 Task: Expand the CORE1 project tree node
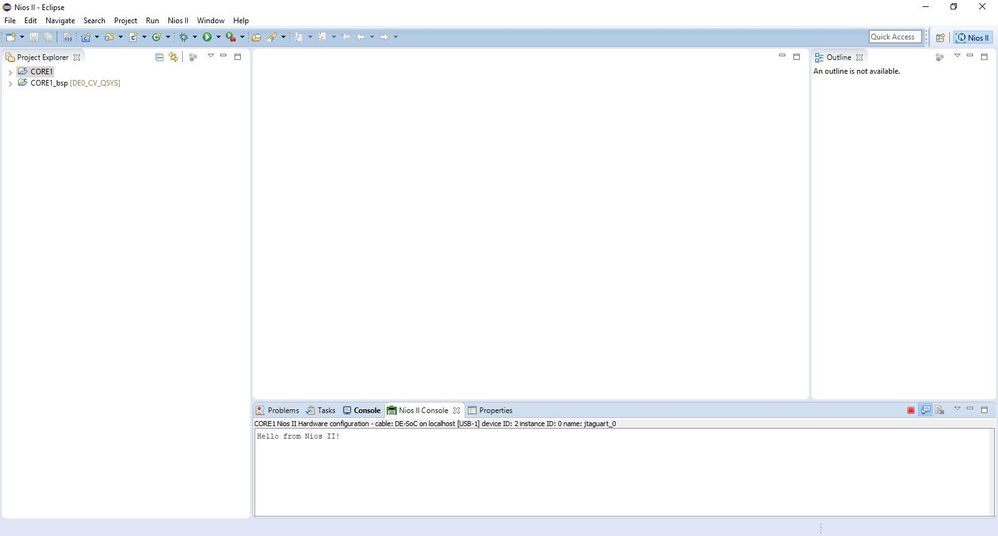10,72
